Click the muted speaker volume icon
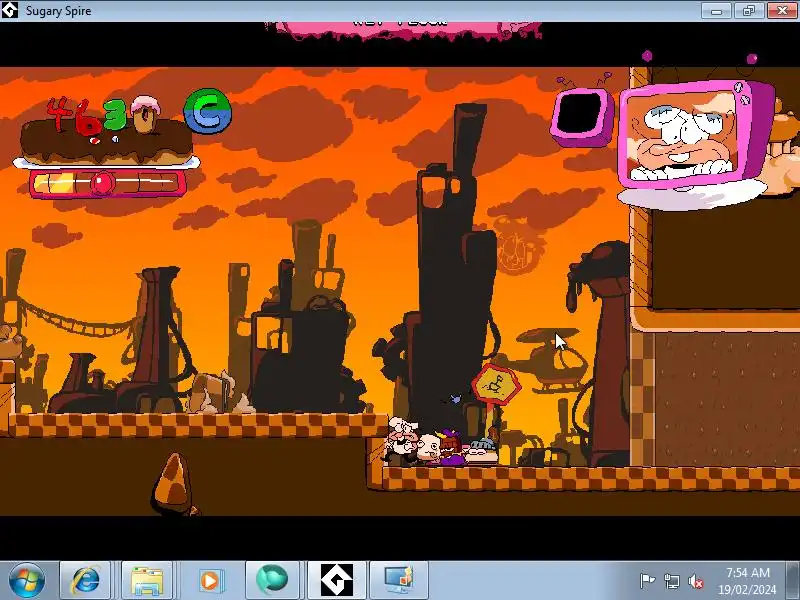This screenshot has width=800, height=600. [x=696, y=581]
